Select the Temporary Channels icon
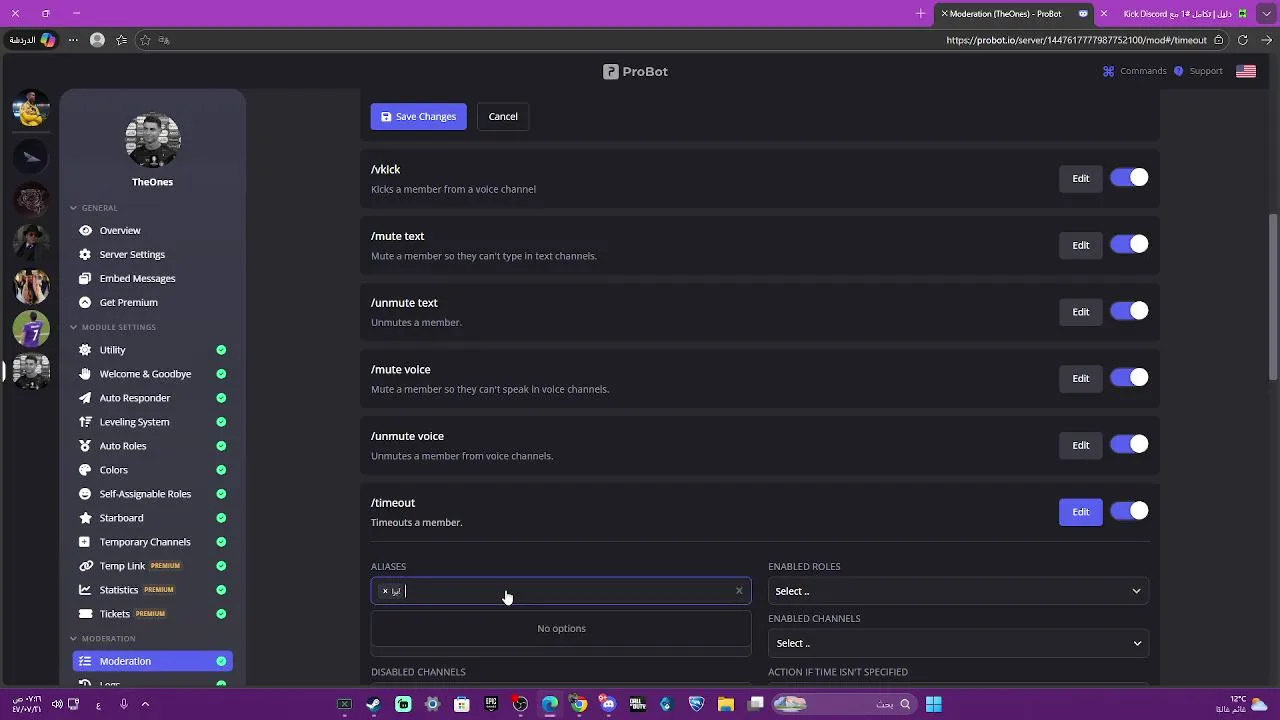1280x720 pixels. tap(85, 542)
